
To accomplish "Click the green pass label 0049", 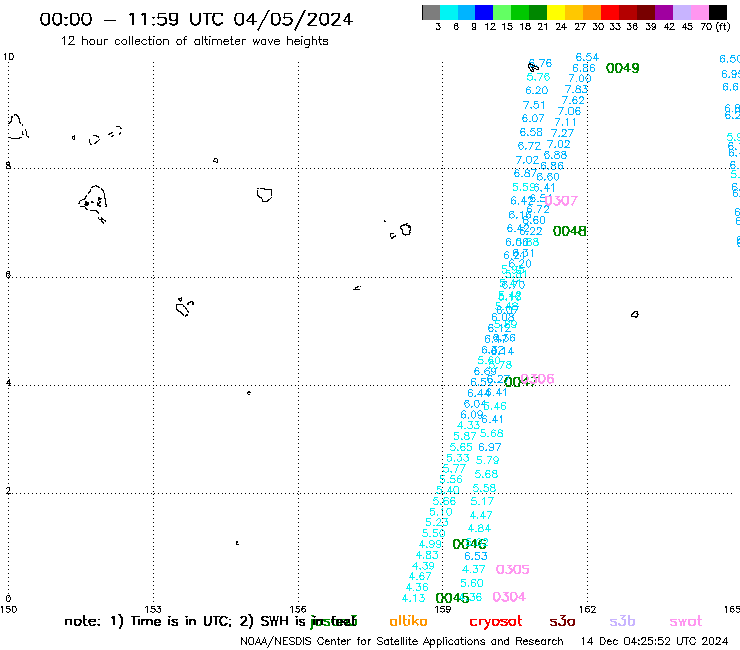I will coord(622,68).
